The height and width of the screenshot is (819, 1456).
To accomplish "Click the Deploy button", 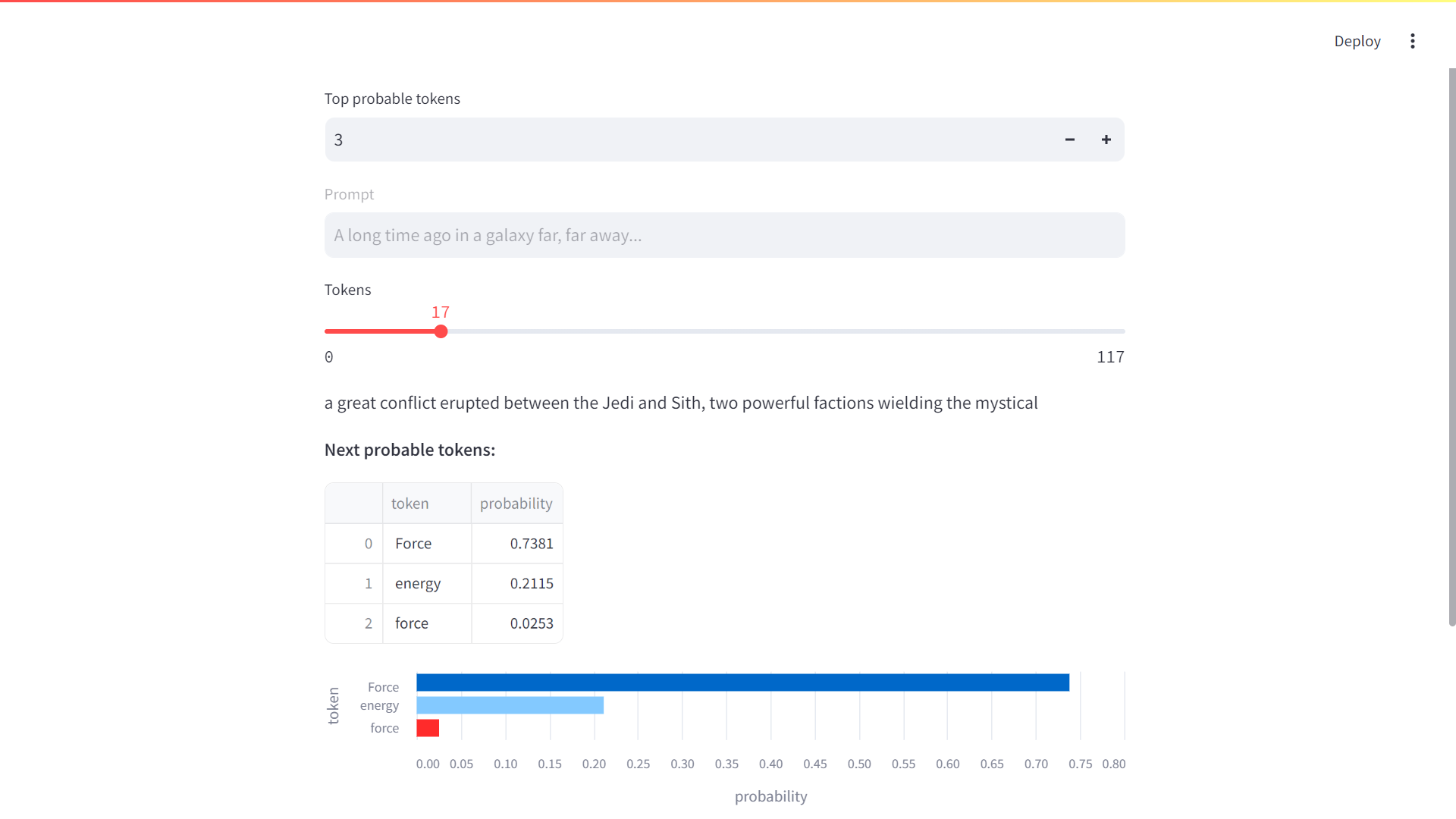I will 1357,41.
